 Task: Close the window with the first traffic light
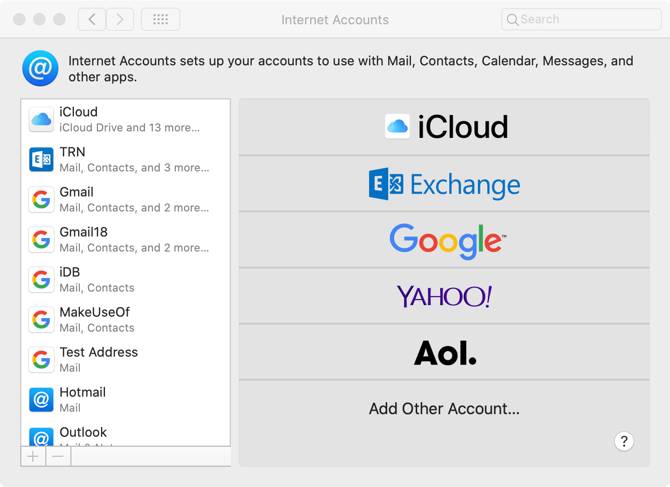pos(19,19)
